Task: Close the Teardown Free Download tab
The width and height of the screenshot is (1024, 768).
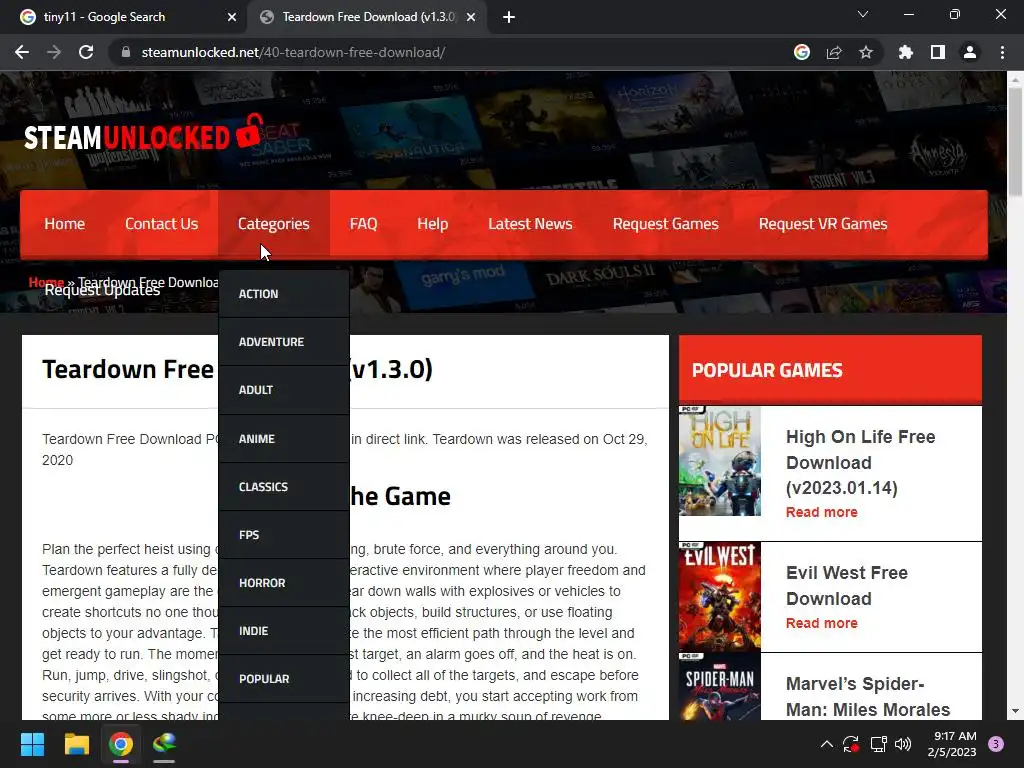Action: pos(471,17)
